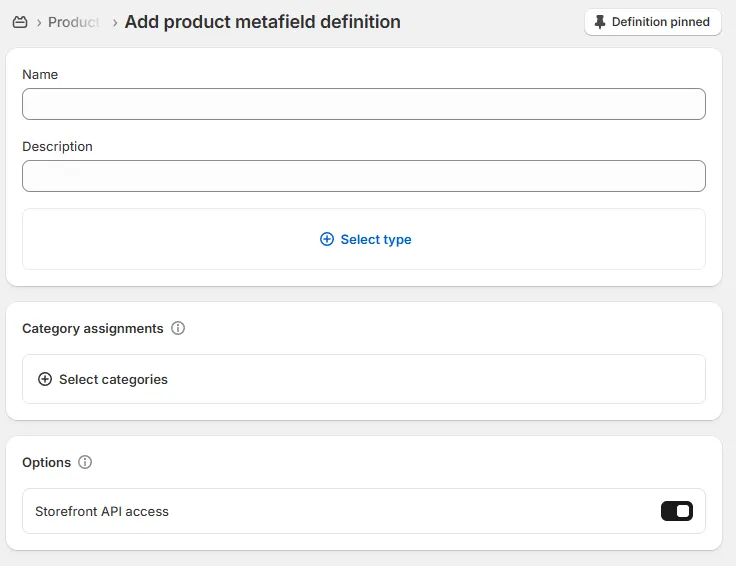Click the plus icon beside Select type
The width and height of the screenshot is (736, 566).
(327, 239)
